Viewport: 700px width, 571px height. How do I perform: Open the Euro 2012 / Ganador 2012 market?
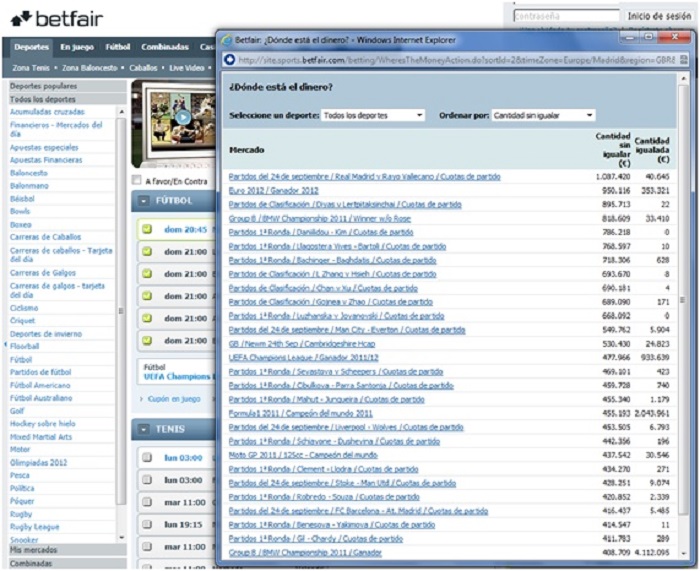tap(273, 190)
